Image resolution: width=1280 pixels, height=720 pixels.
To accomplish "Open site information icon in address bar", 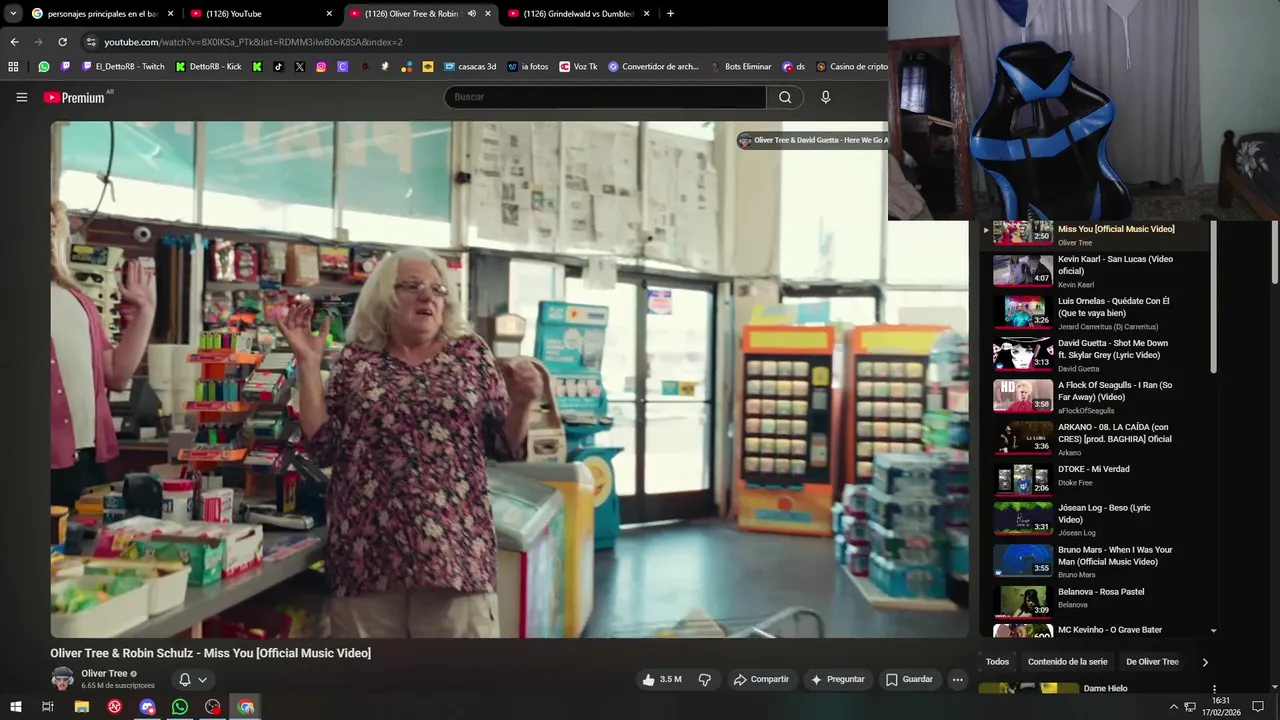I will click(x=91, y=42).
